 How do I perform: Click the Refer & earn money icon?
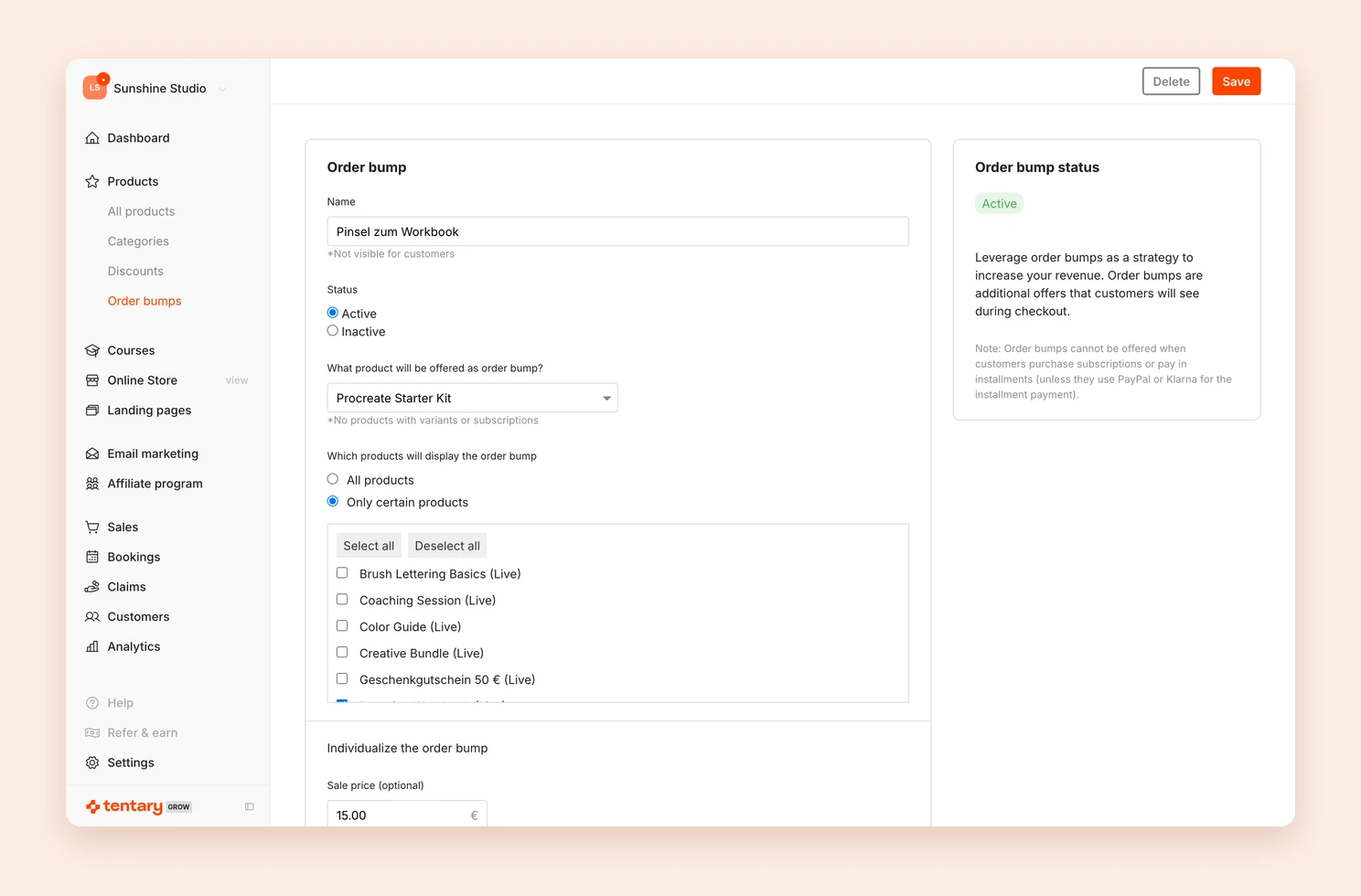(x=92, y=733)
